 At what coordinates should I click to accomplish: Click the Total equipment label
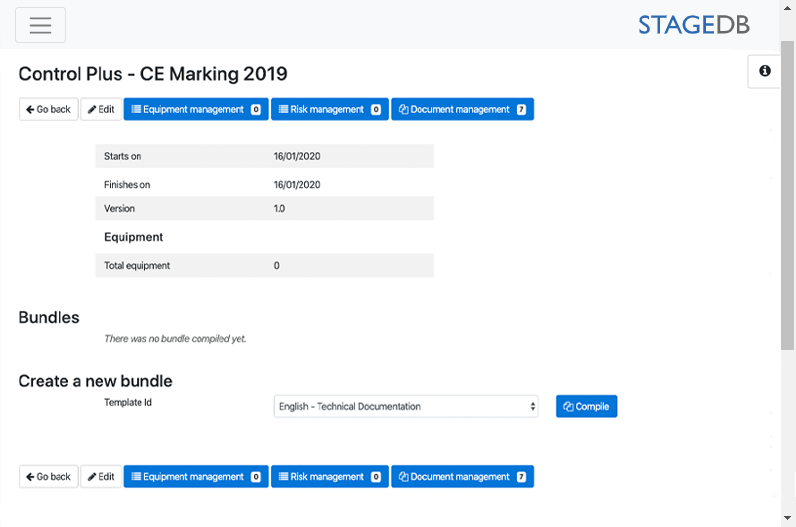pyautogui.click(x=137, y=266)
